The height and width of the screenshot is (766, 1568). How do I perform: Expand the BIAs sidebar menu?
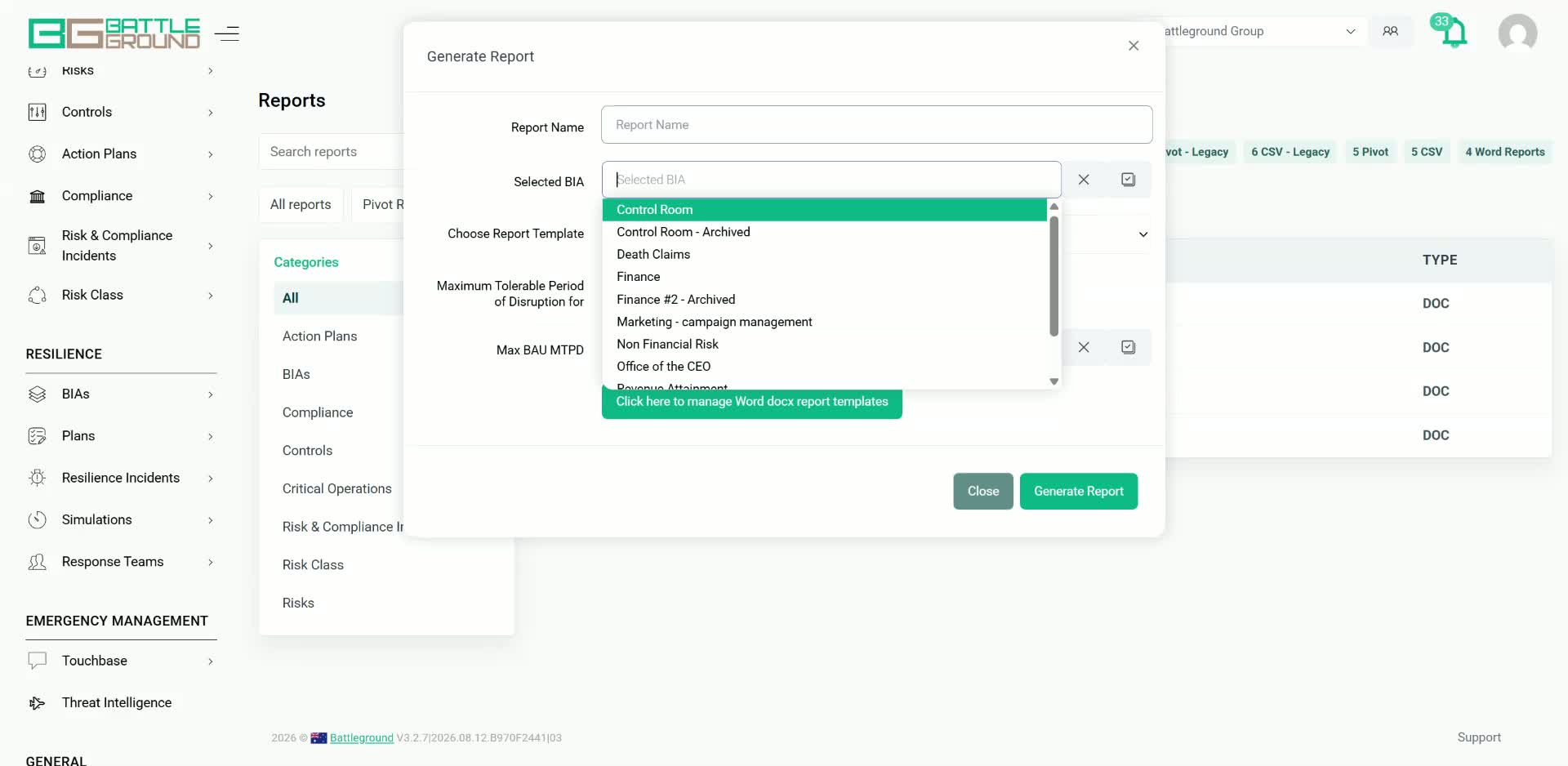click(x=211, y=394)
